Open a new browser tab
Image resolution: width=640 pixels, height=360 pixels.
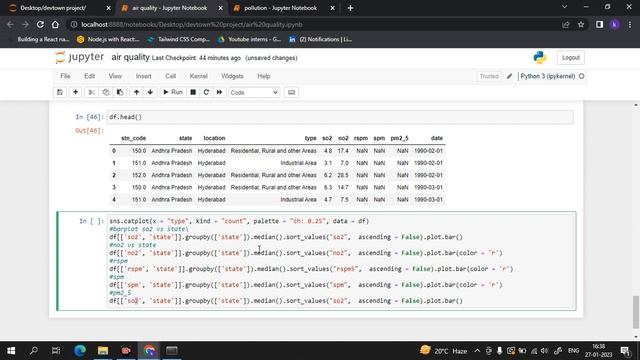coord(350,8)
